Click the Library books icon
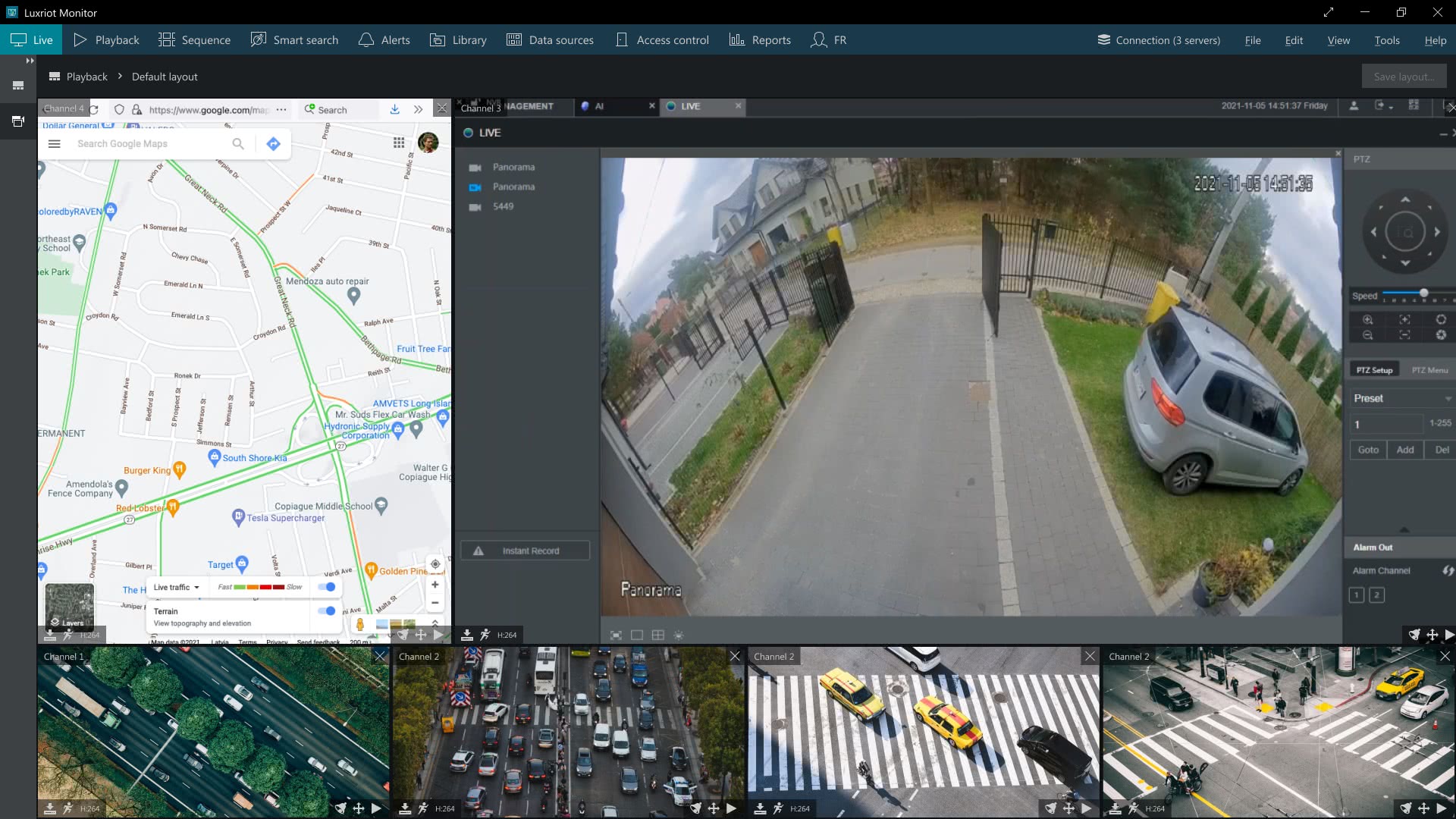This screenshot has height=819, width=1456. (438, 39)
